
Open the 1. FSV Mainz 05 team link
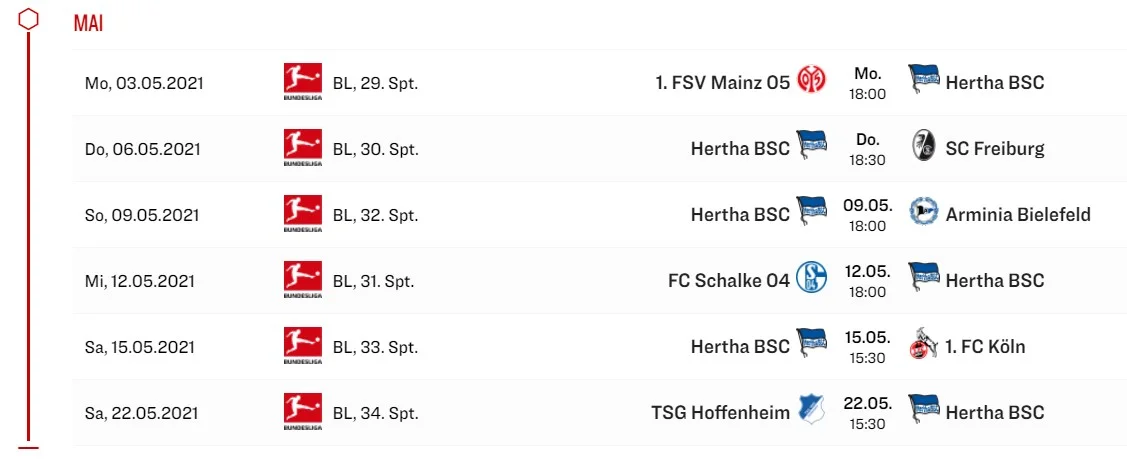[x=722, y=83]
